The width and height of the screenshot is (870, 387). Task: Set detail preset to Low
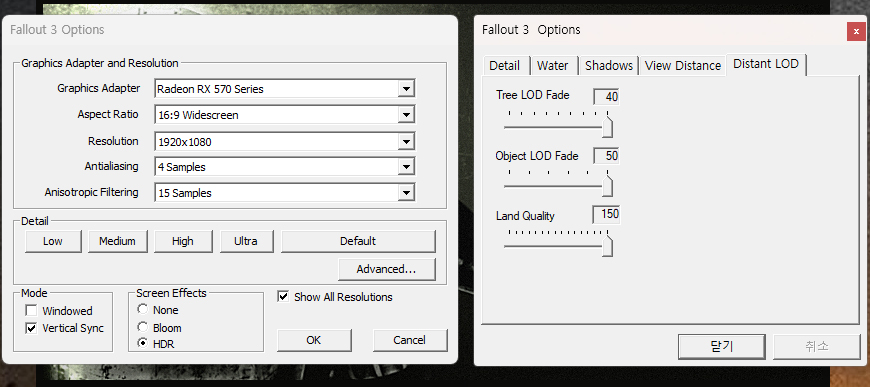(53, 241)
